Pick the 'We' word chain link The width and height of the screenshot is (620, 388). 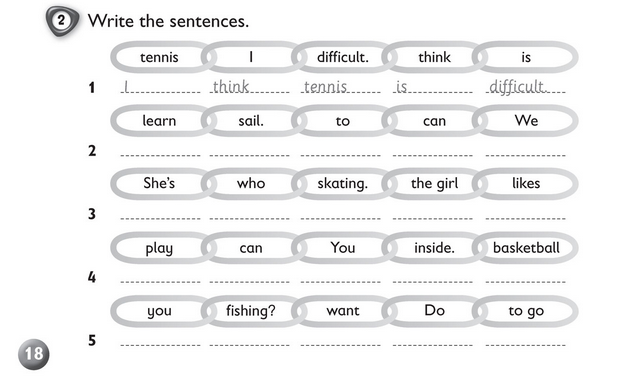pos(526,121)
